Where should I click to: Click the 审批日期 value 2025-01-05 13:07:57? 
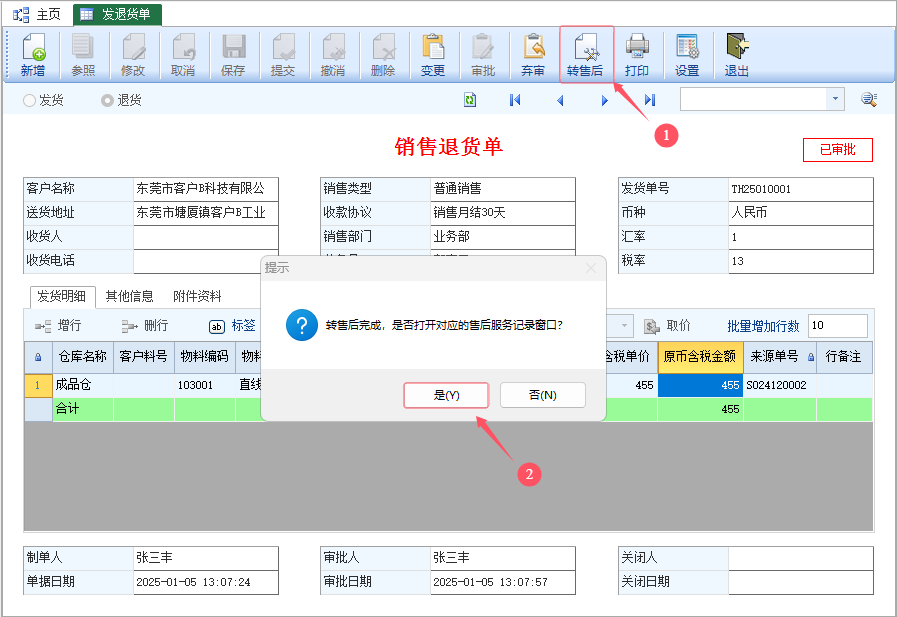503,582
